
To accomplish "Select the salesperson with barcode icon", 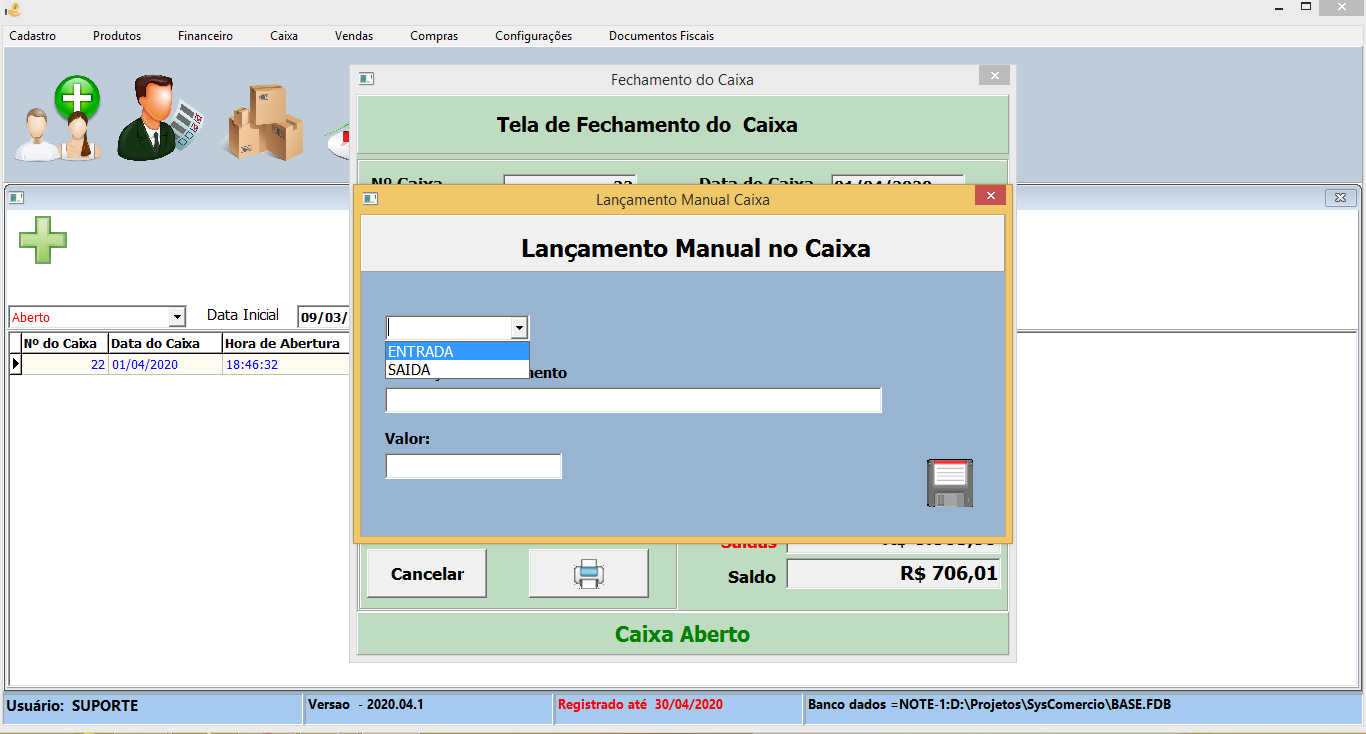I will [x=160, y=118].
